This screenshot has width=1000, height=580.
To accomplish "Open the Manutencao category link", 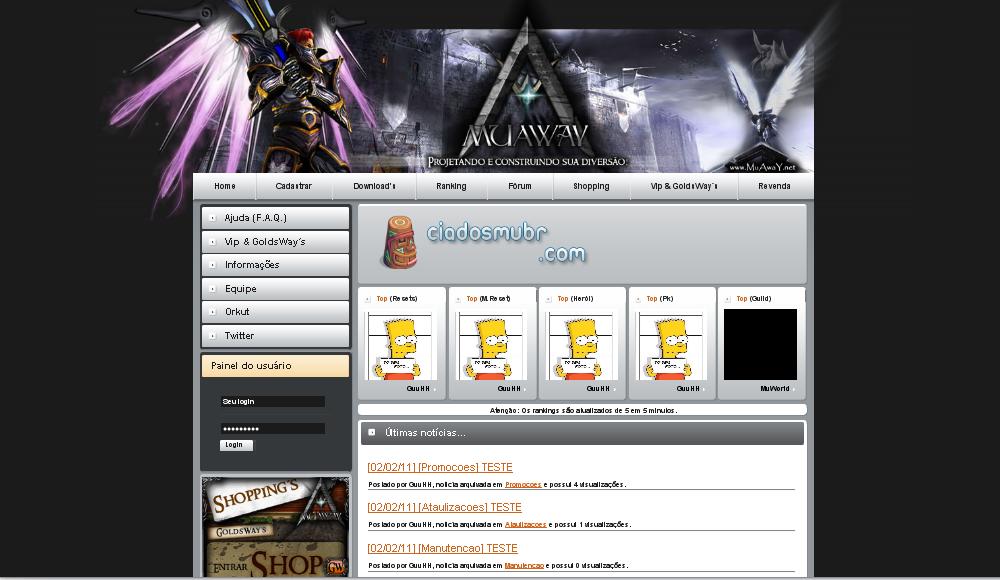I will pos(524,565).
